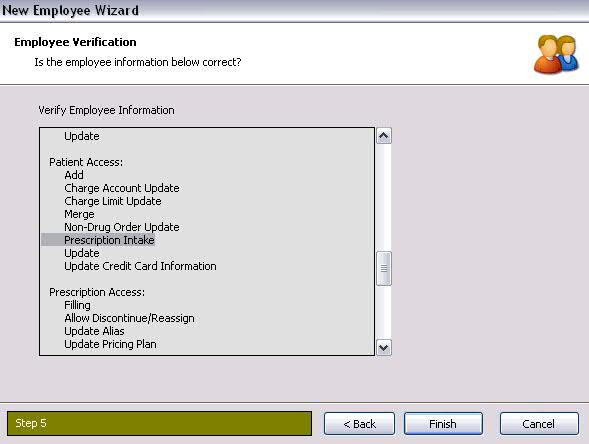Select Charge Account Update entry

[122, 188]
